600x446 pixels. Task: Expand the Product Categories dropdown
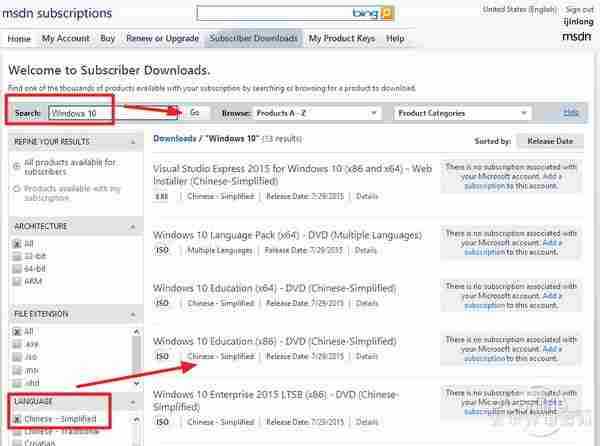tap(472, 113)
